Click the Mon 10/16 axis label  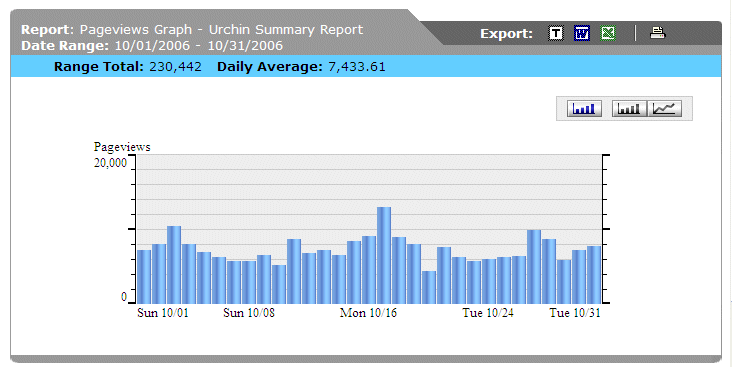tap(368, 313)
